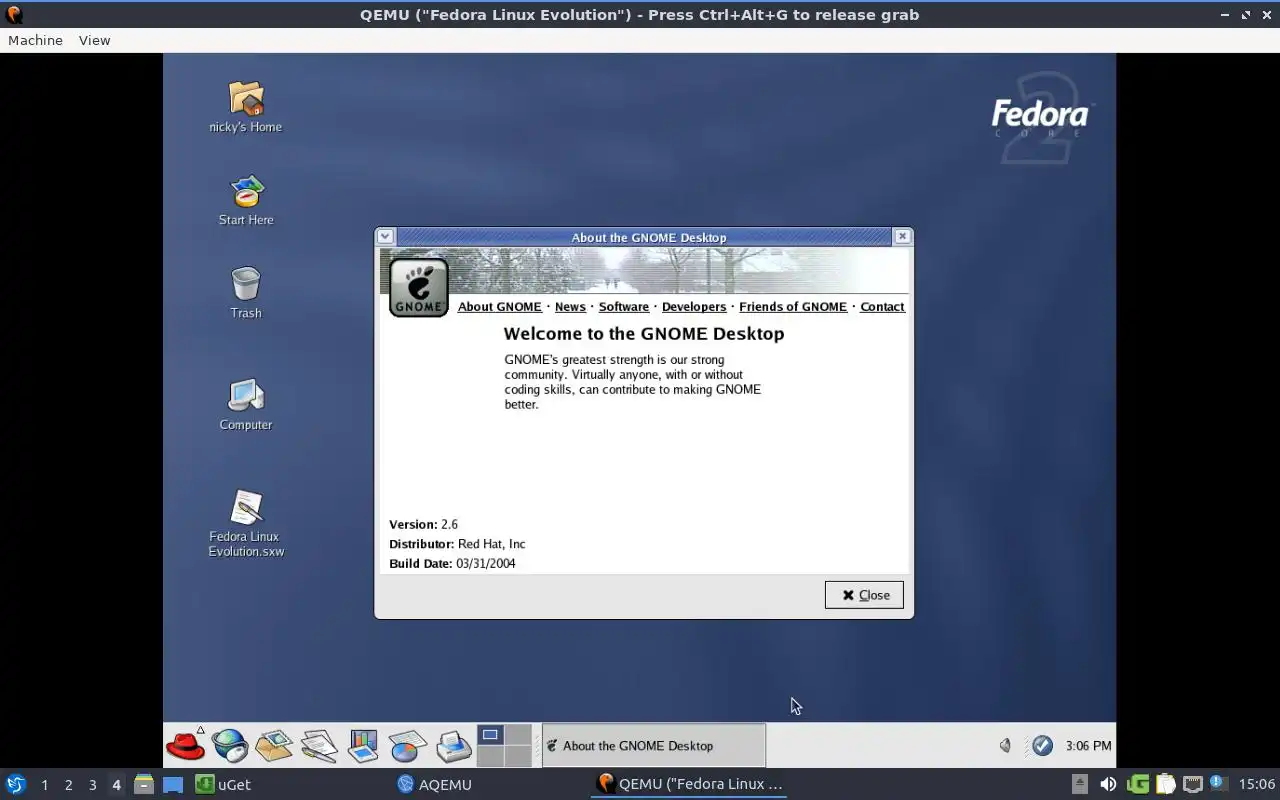The width and height of the screenshot is (1280, 800).
Task: Click host clock showing 15:06
Action: point(1256,784)
